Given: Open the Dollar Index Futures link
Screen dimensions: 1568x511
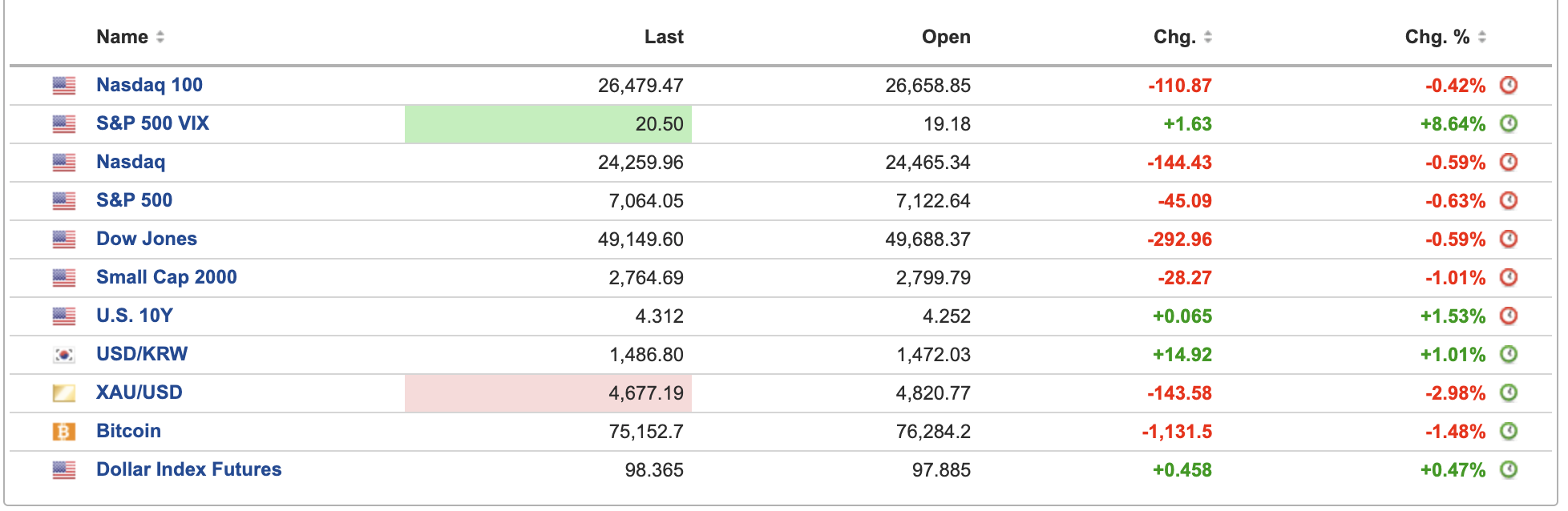Looking at the screenshot, I should pos(188,469).
